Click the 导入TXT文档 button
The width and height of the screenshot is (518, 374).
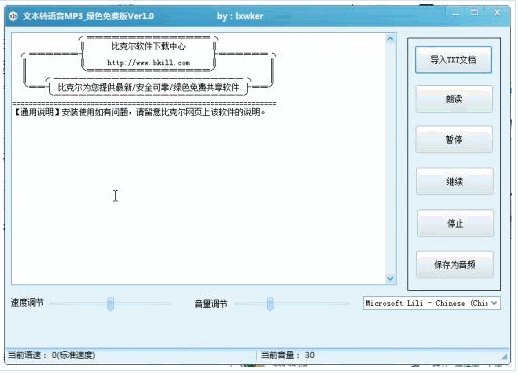453,60
